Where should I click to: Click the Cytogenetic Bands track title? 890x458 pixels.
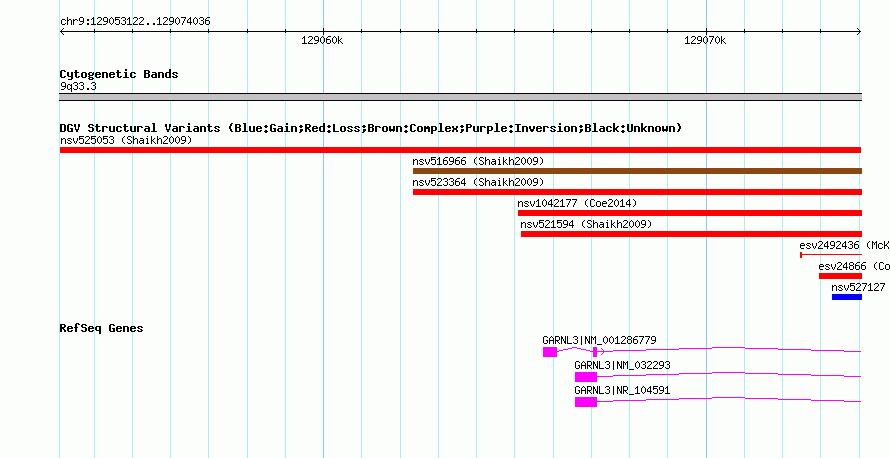pos(119,74)
